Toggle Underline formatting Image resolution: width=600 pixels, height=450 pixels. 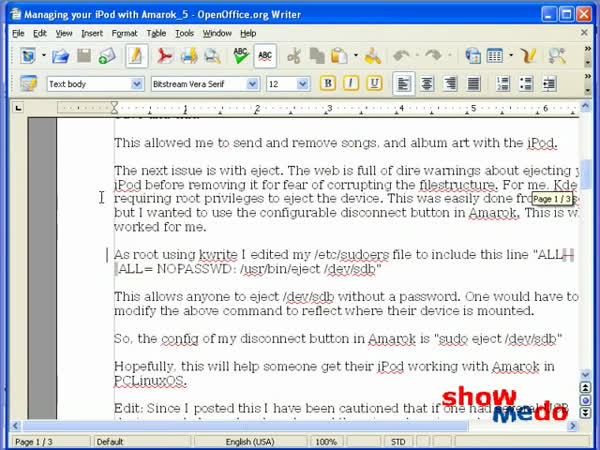point(374,83)
